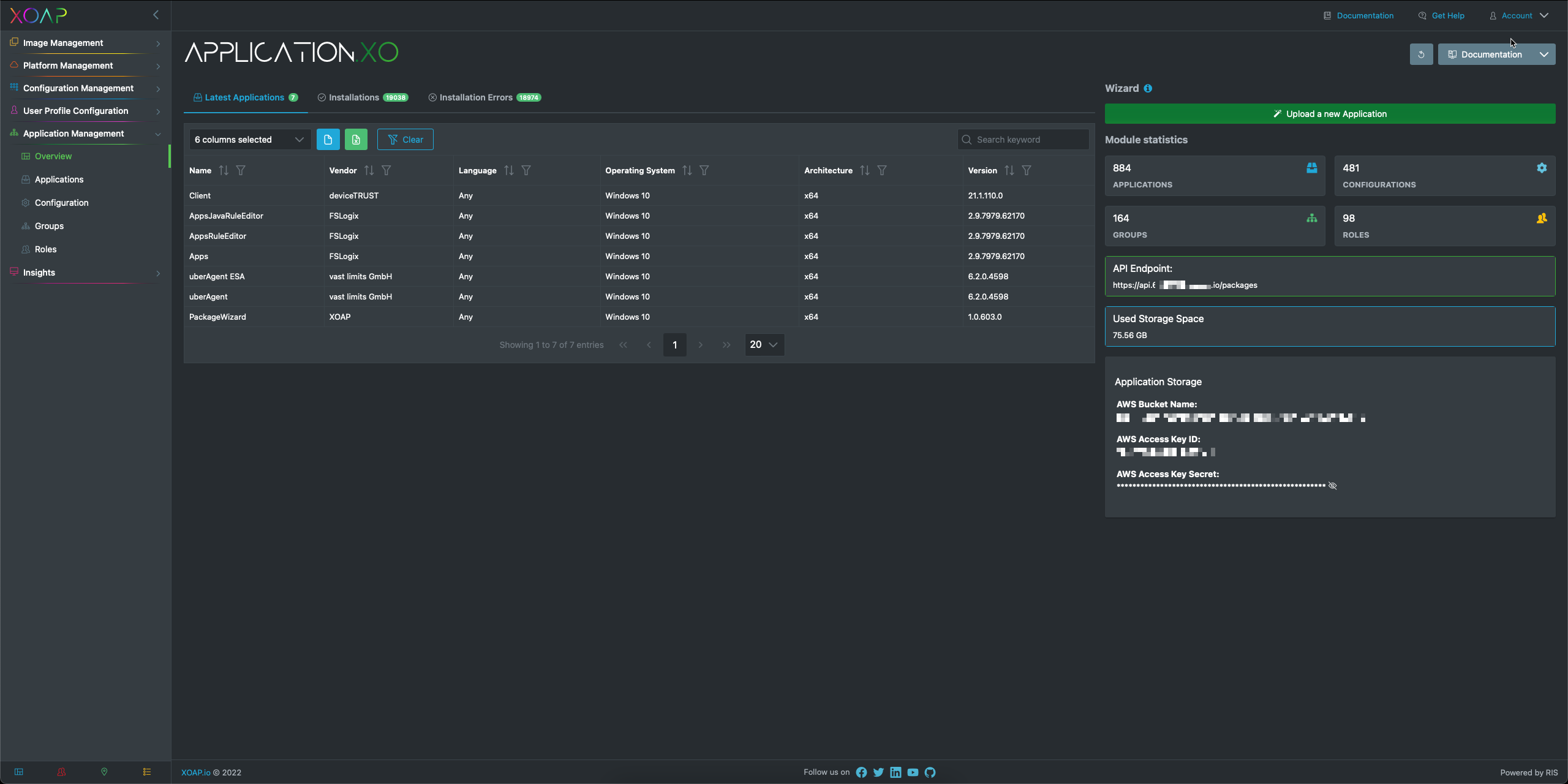Open the top-bar Documentation link
The image size is (1568, 784).
(1359, 16)
